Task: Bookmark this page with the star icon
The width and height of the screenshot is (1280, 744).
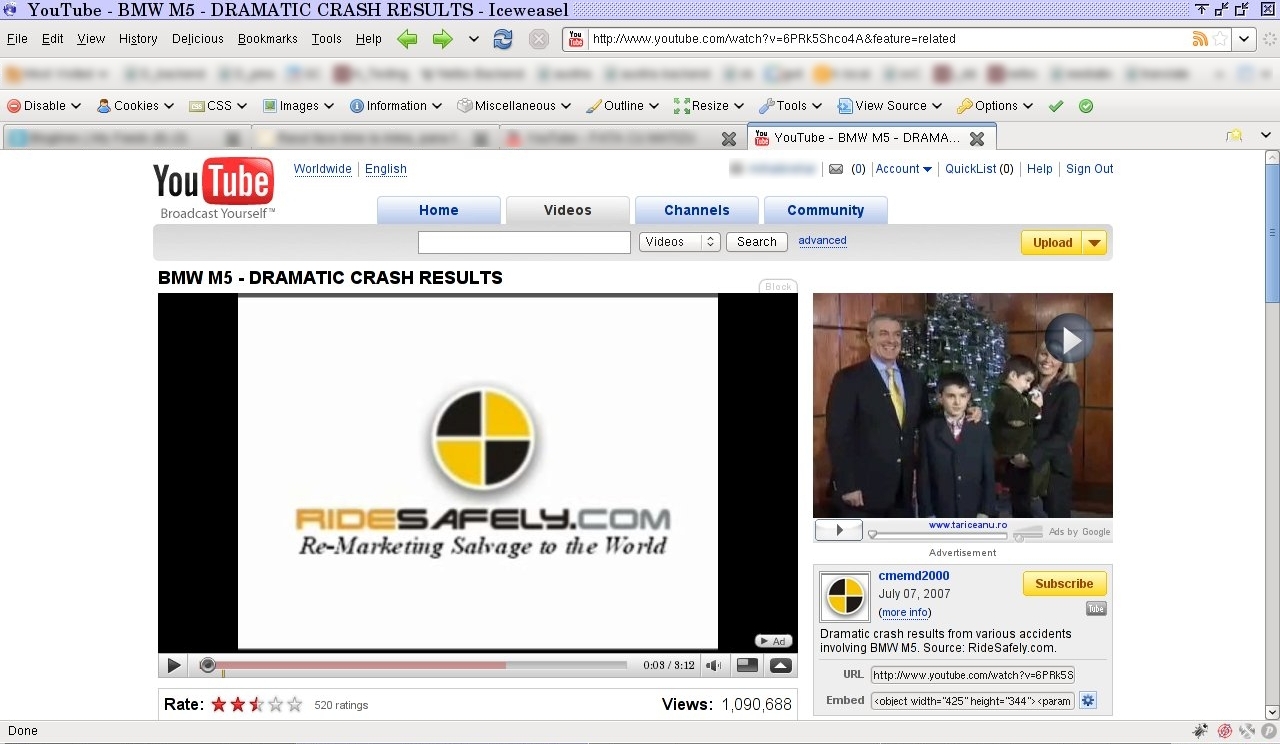Action: pos(1220,39)
